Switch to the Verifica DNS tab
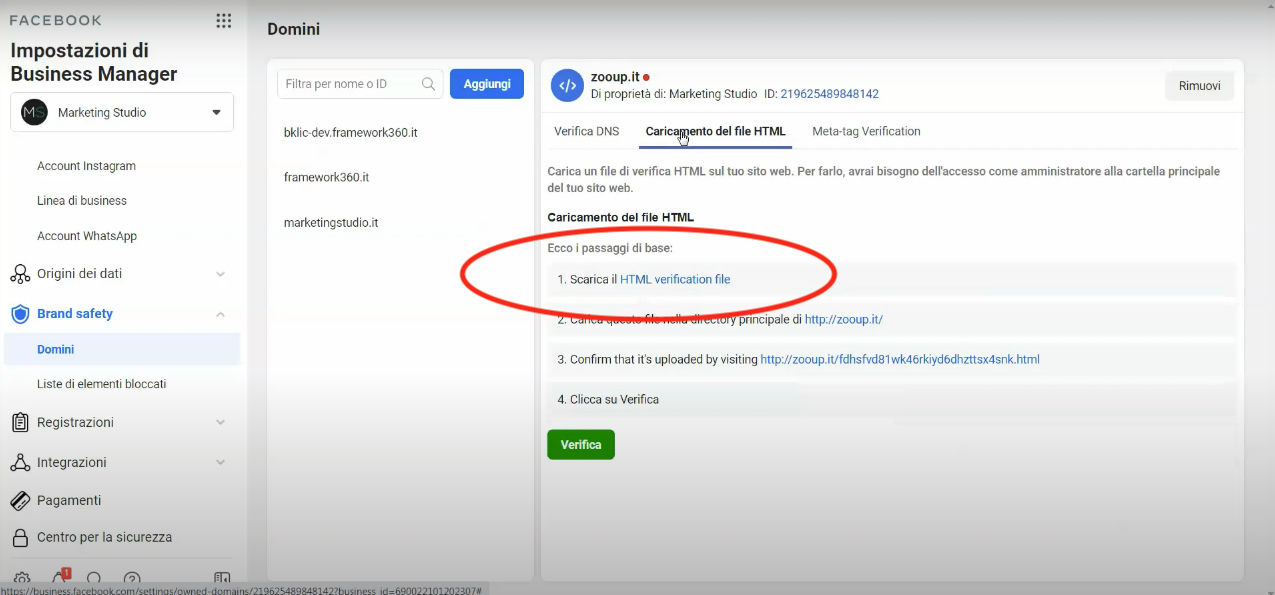The image size is (1275, 595). coord(587,131)
